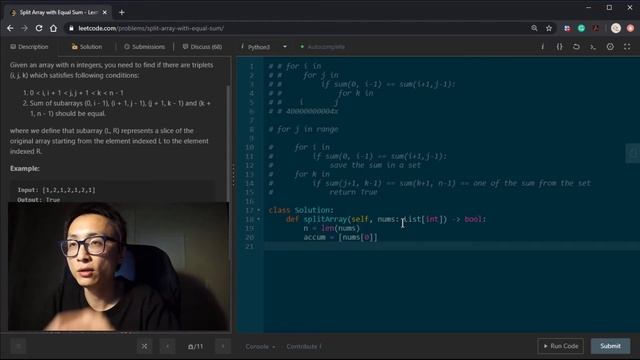This screenshot has width=640, height=360.
Task: Close the Split Array with Equal Sum tab
Action: point(104,12)
